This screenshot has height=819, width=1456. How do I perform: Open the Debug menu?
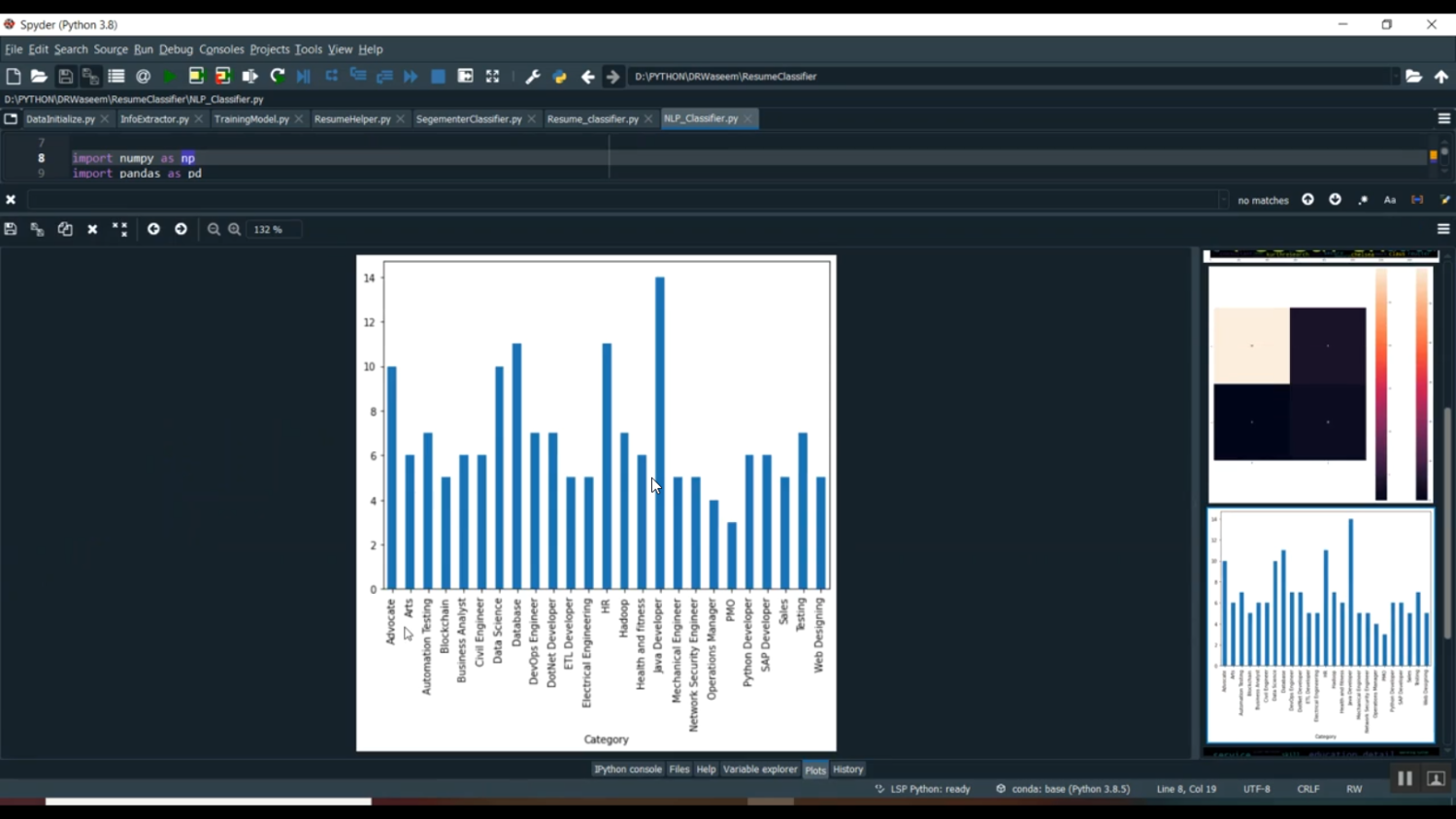(x=176, y=49)
